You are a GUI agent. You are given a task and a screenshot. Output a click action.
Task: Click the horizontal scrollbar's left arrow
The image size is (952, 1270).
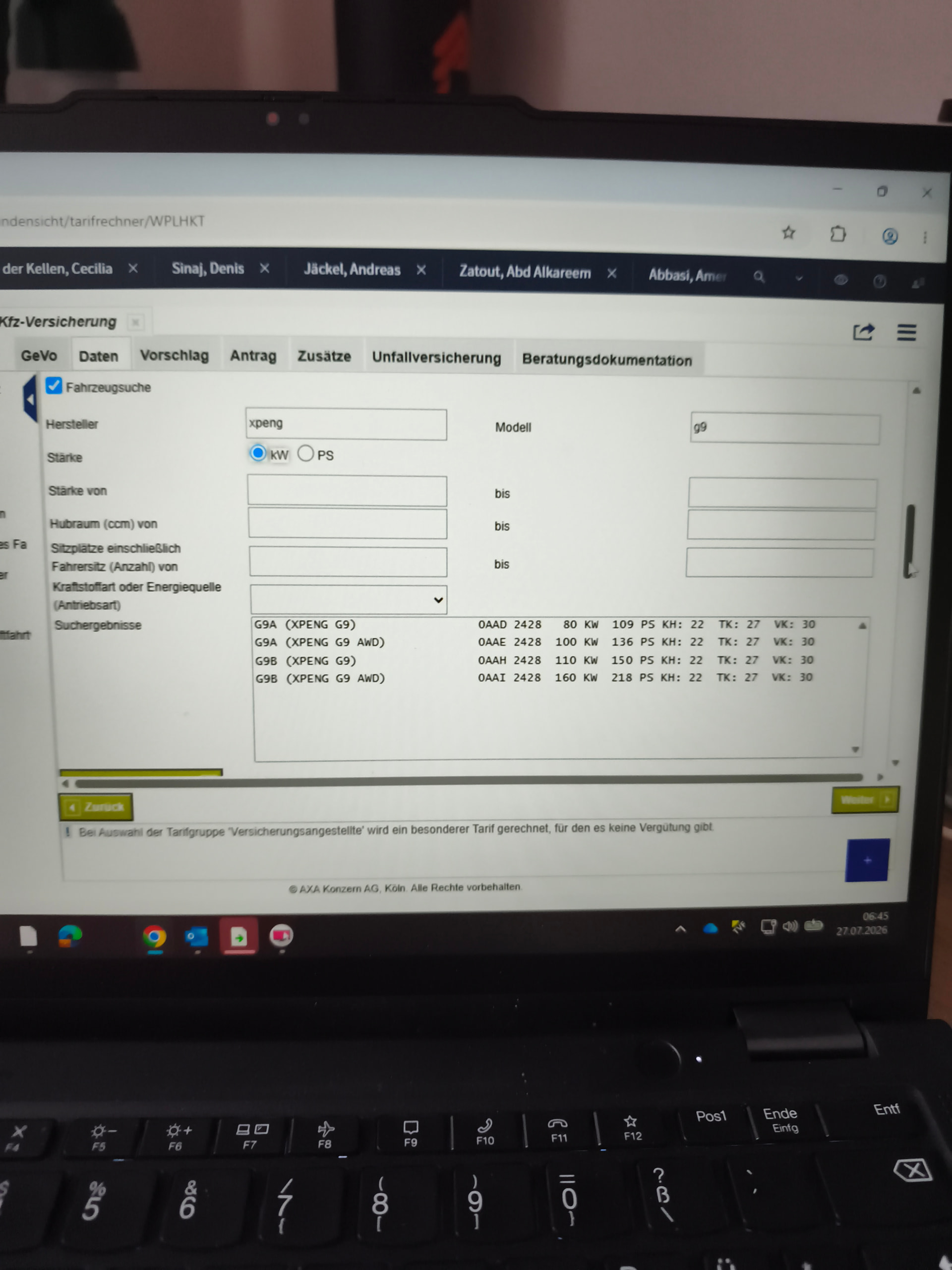pyautogui.click(x=65, y=784)
